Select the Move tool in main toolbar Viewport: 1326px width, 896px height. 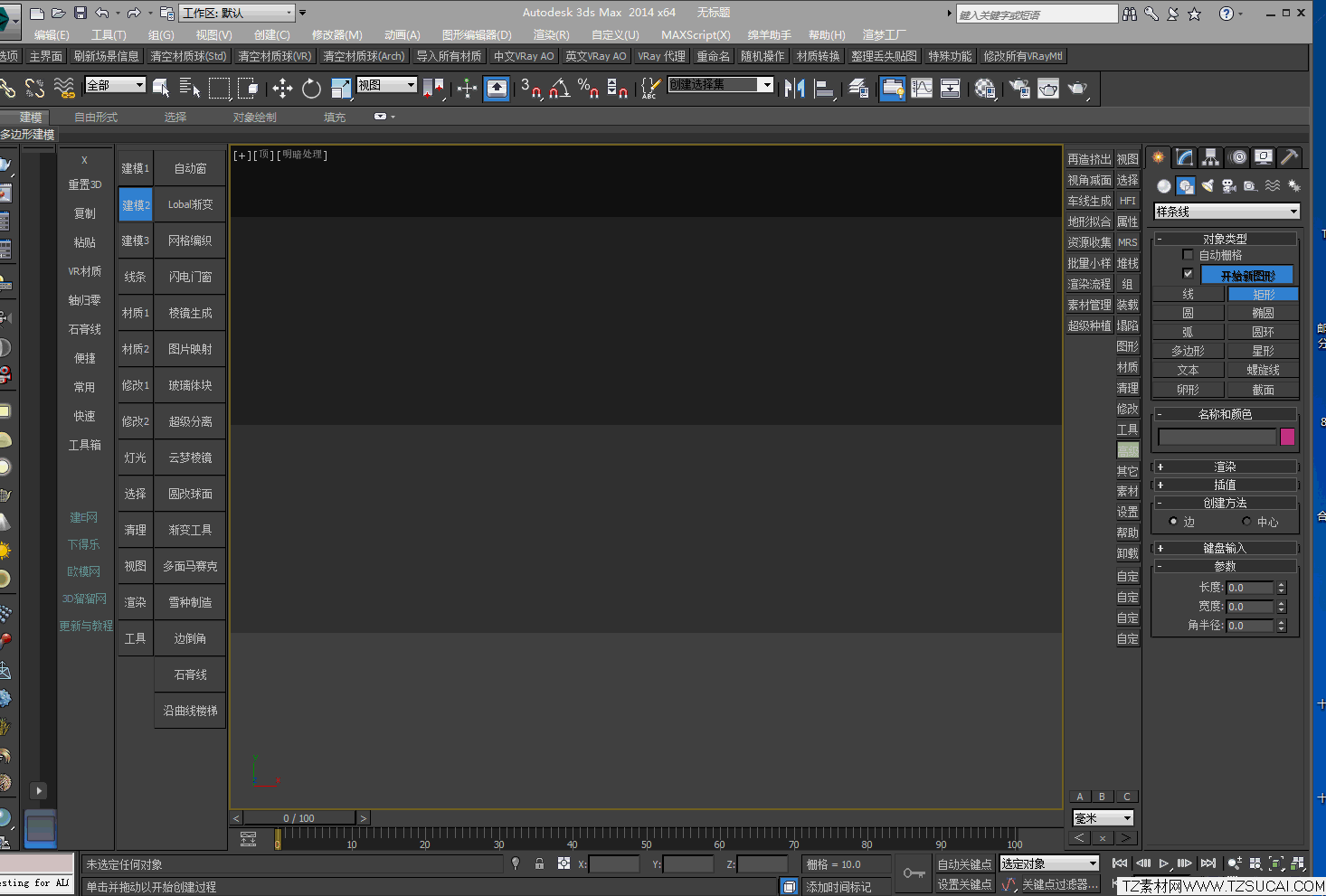(x=282, y=89)
